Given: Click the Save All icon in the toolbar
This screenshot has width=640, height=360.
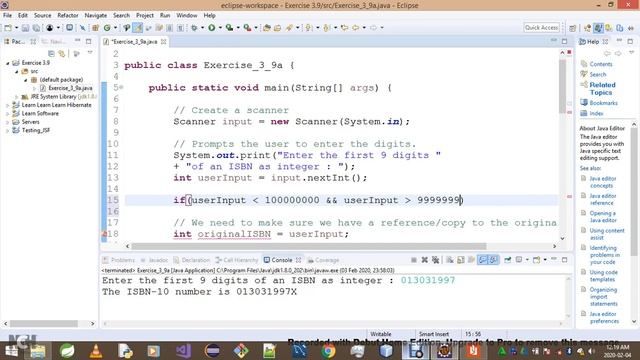Looking at the screenshot, I should point(36,27).
